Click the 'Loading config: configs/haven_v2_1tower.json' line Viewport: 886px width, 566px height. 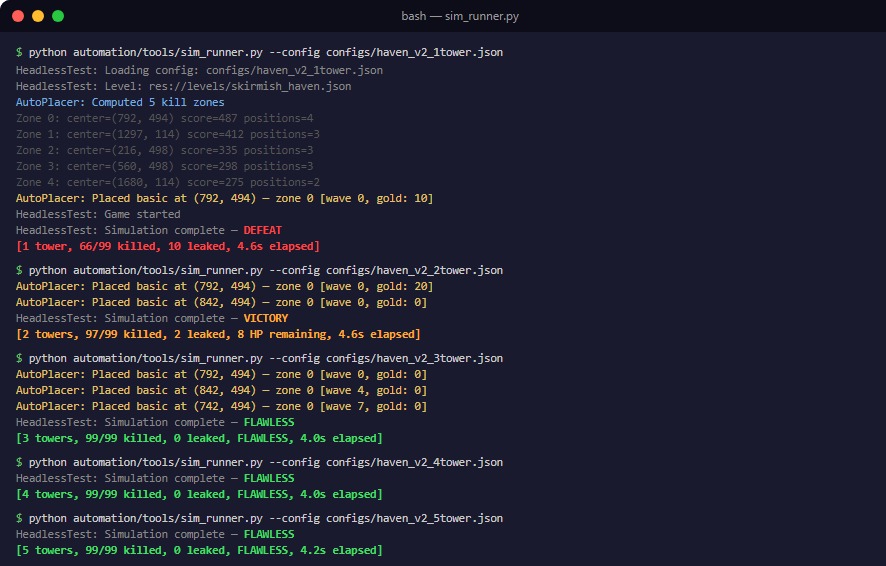pos(199,71)
